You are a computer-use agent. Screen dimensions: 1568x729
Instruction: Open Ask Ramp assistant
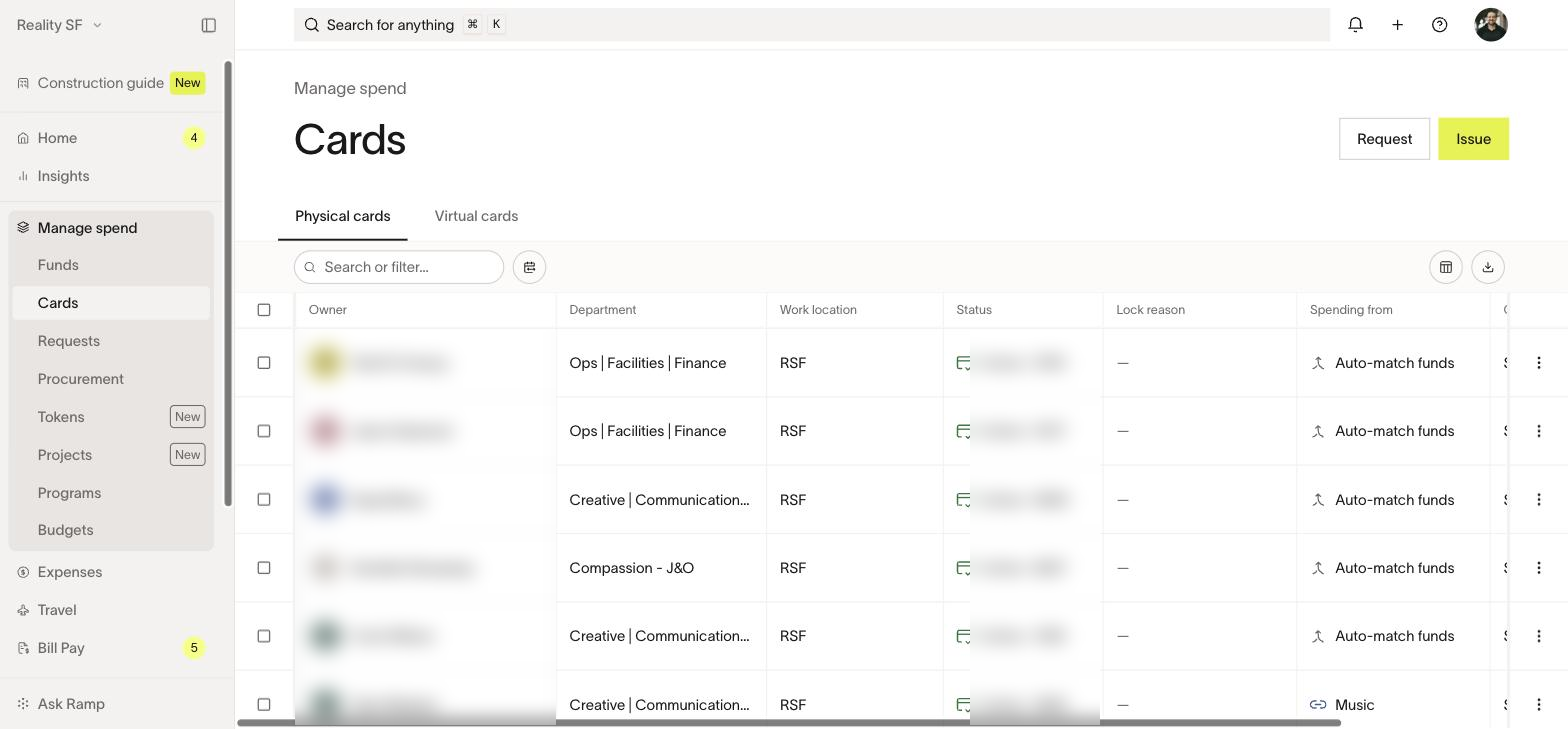click(111, 704)
